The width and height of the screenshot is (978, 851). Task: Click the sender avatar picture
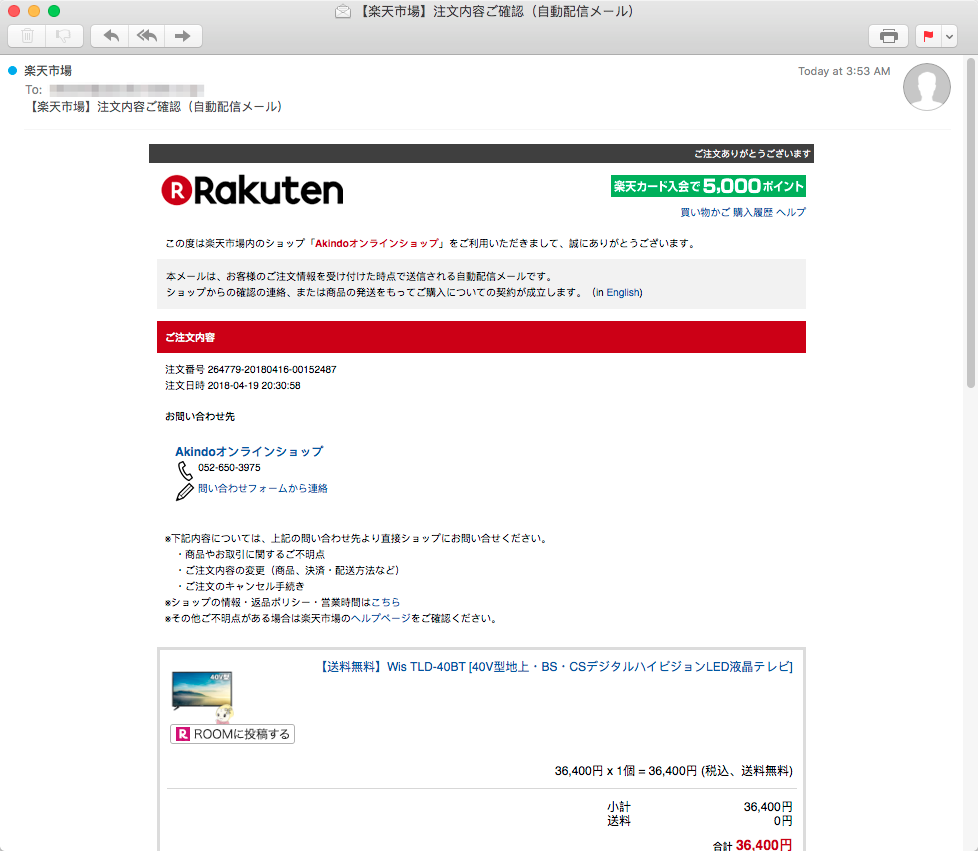(926, 87)
